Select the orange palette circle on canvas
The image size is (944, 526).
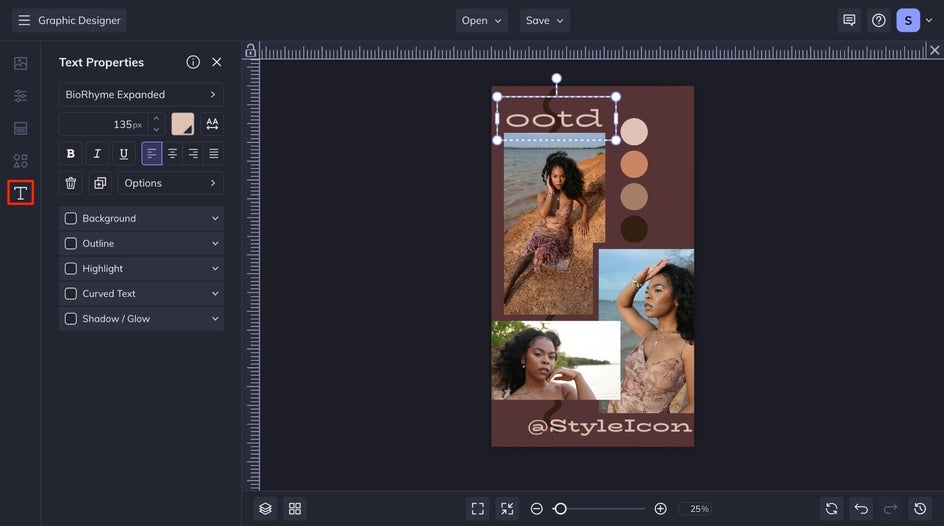(x=634, y=164)
